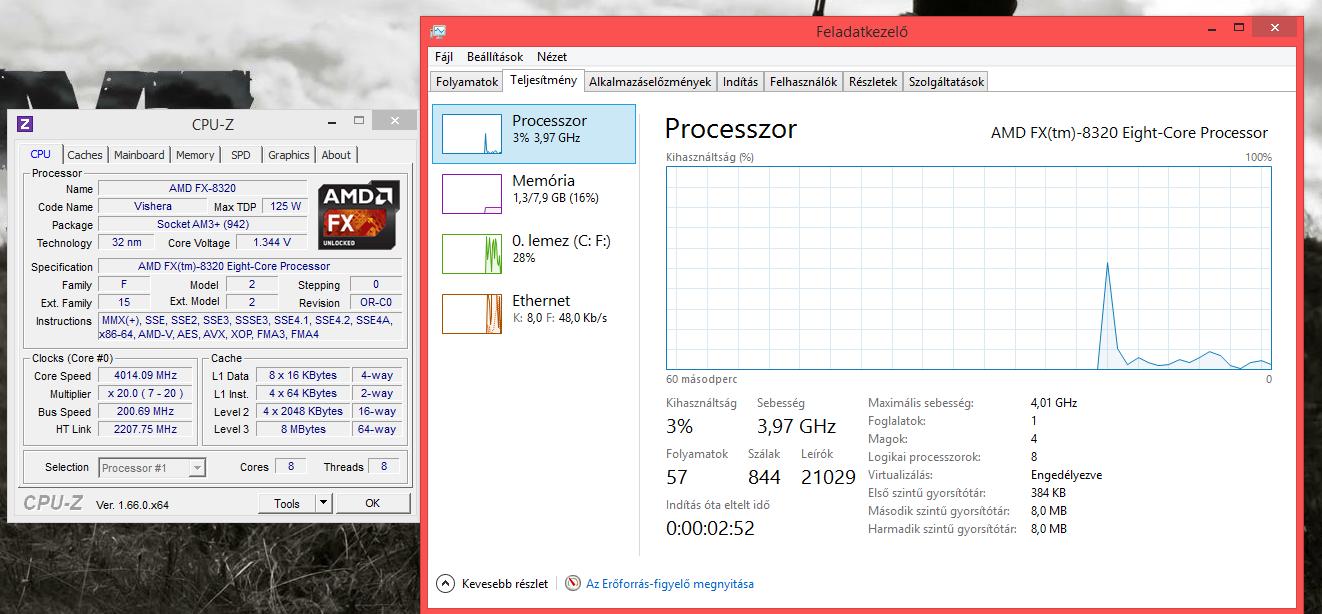
Task: Open the Fájl menu
Action: tap(444, 57)
